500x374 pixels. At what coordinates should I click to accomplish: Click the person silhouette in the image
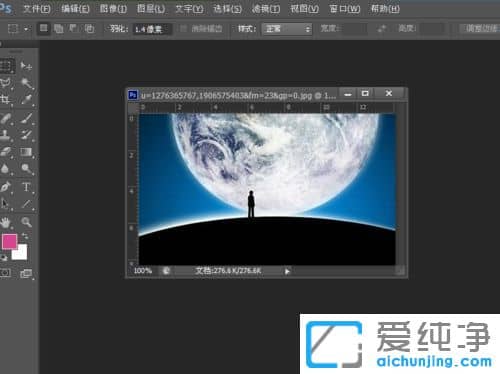click(251, 204)
